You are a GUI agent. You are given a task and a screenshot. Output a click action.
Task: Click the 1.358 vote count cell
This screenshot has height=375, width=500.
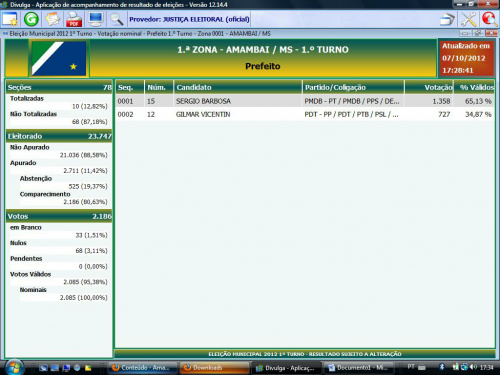tap(441, 101)
